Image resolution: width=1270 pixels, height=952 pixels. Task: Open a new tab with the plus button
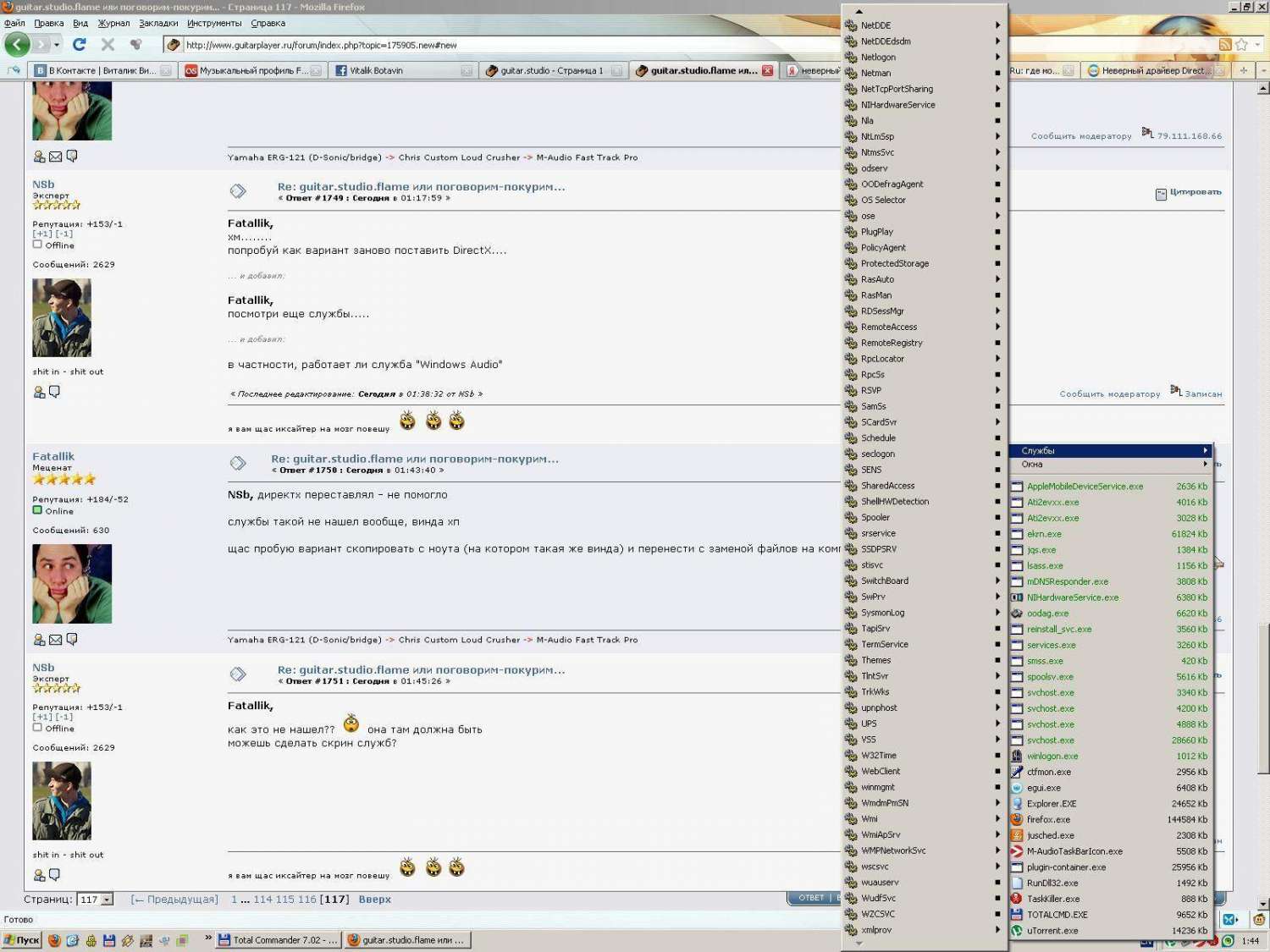click(1244, 70)
